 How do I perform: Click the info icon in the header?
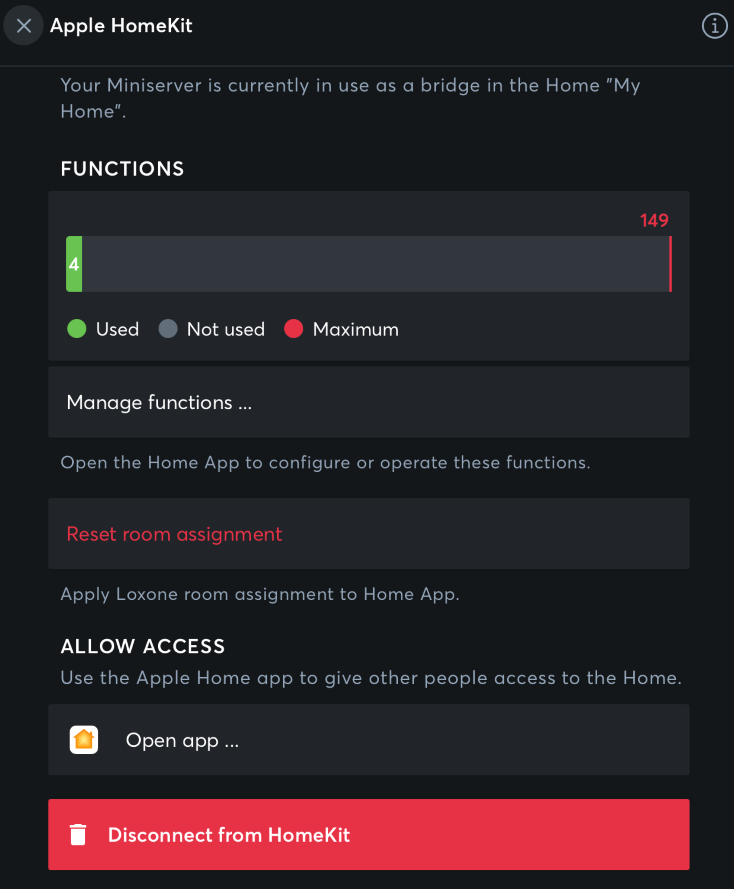tap(714, 26)
